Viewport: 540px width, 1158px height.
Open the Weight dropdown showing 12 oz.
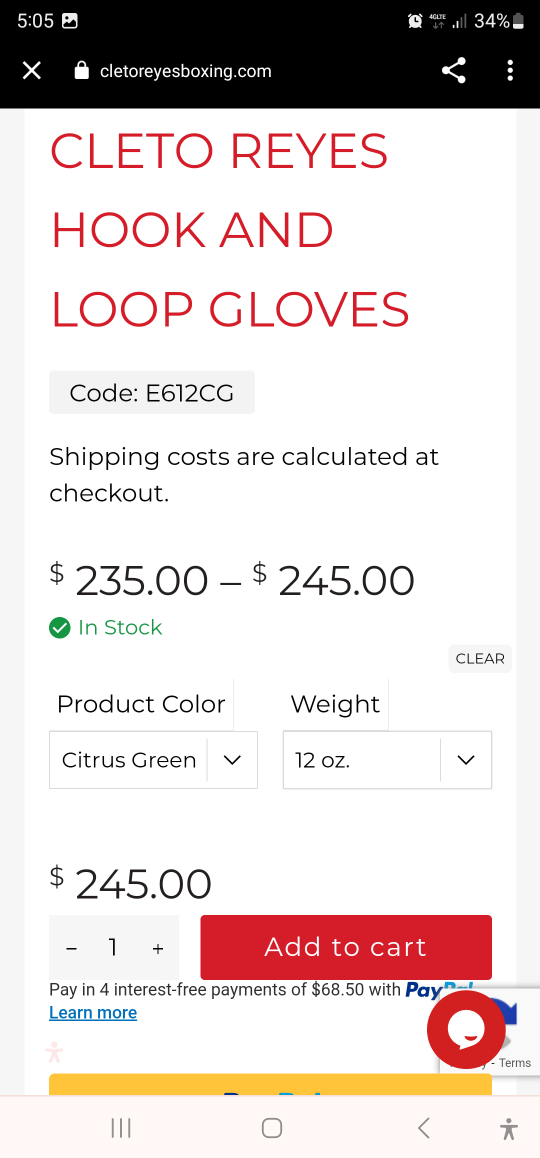point(387,760)
